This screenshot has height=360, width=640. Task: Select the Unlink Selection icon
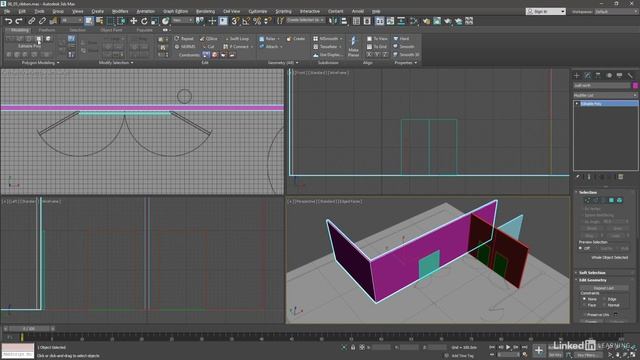pos(42,21)
